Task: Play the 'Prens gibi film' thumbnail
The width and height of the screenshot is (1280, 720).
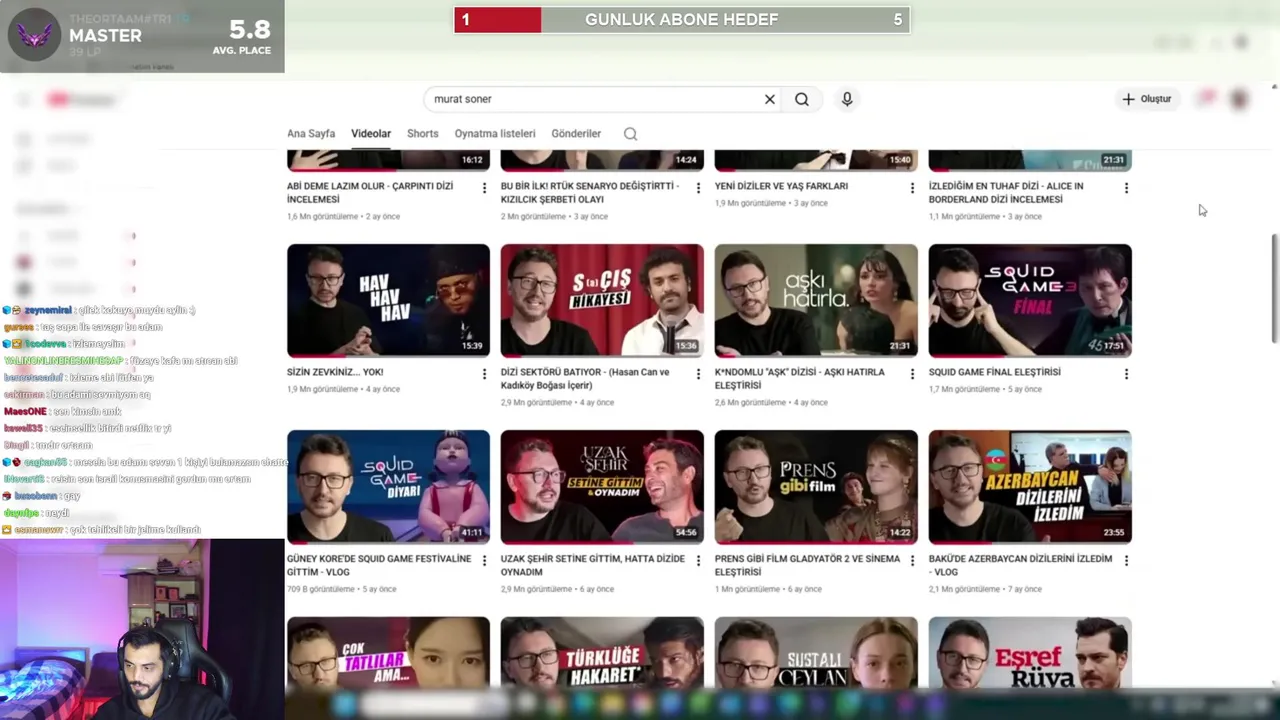Action: [x=816, y=487]
